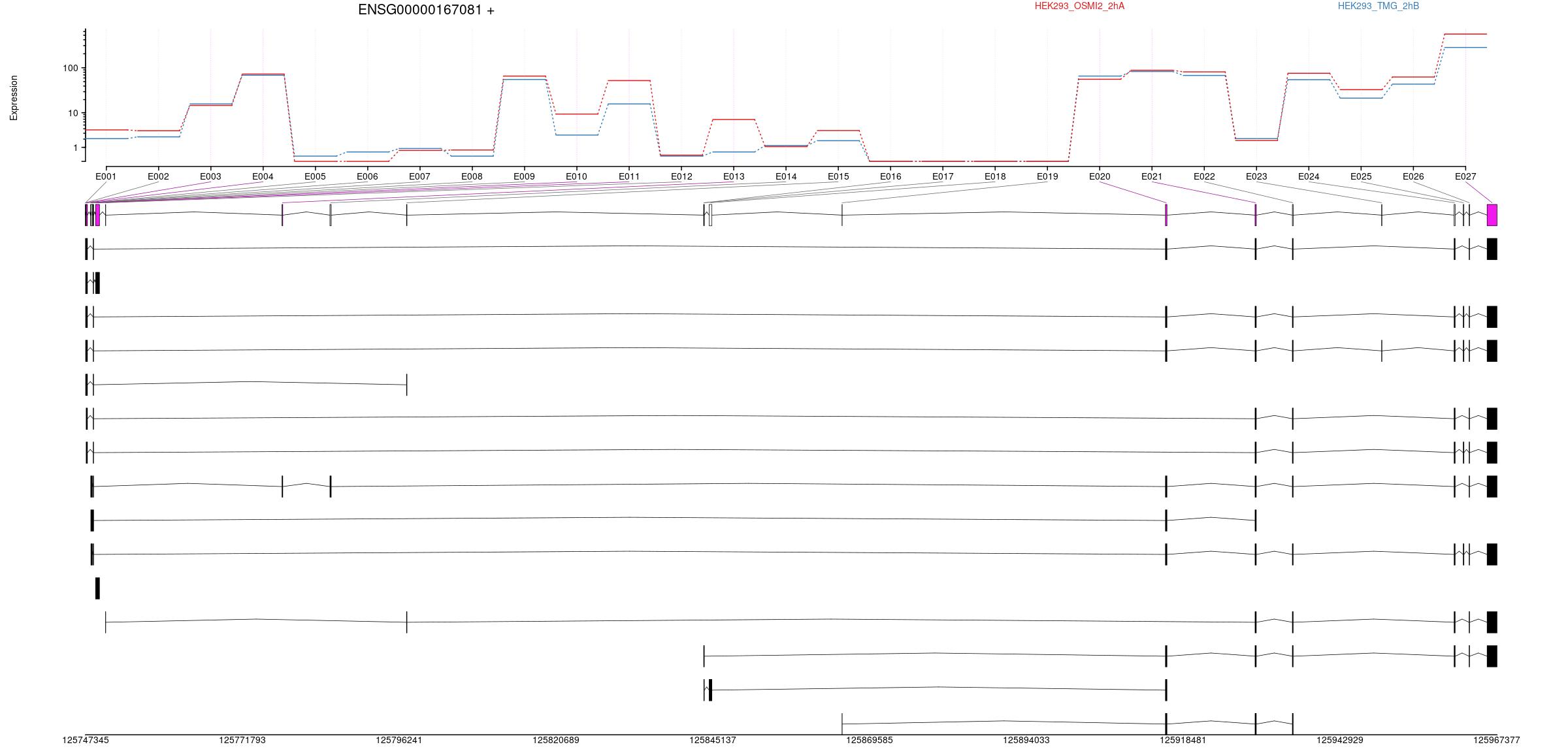Screen dimensions: 1568x751
Task: Click exon label E024
Action: pyautogui.click(x=1309, y=176)
